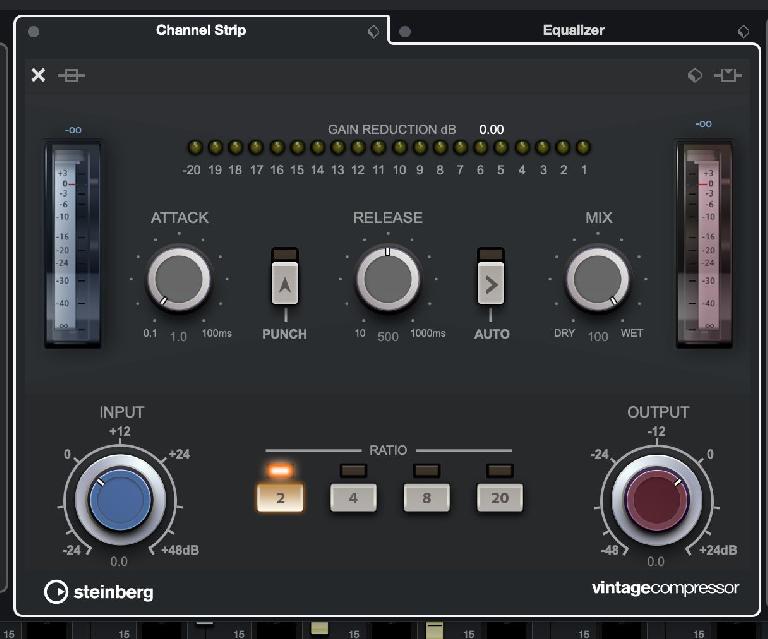Click the sidechain routing icon at top right
This screenshot has height=639, width=768.
[728, 75]
